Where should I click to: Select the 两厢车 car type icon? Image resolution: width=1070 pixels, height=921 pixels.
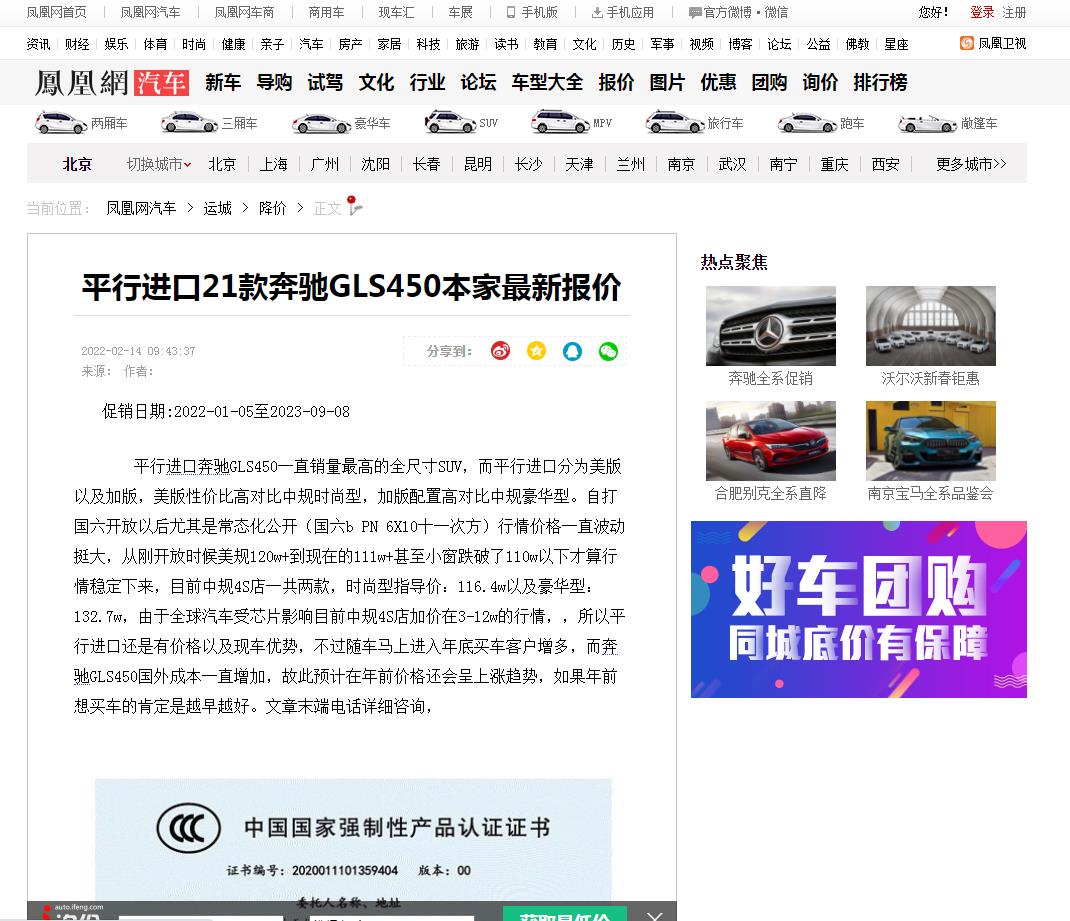[61, 123]
